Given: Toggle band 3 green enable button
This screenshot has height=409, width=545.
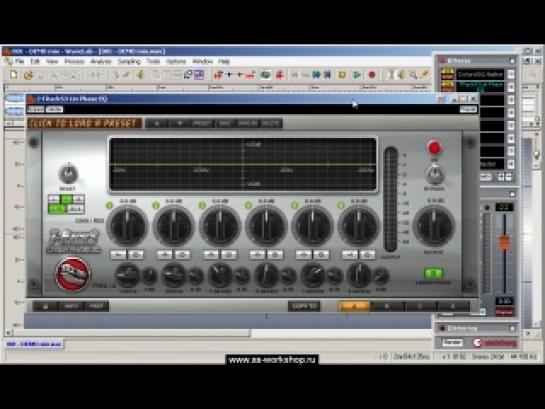Looking at the screenshot, I should click(x=202, y=205).
